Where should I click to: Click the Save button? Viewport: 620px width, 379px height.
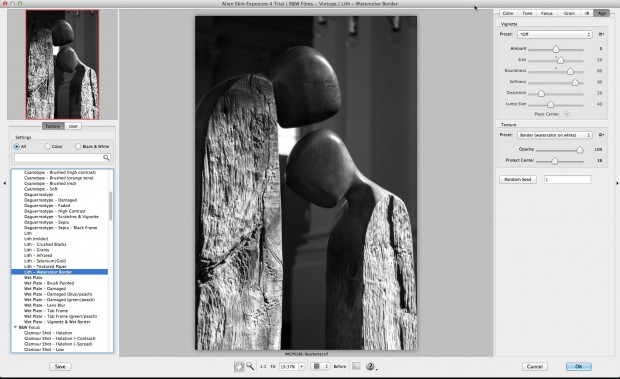coord(60,367)
